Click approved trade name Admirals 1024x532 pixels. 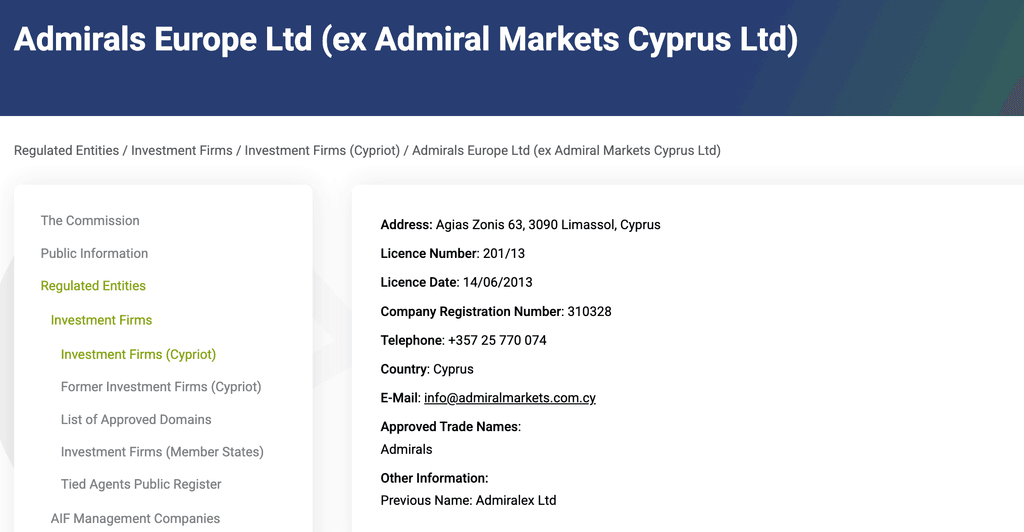406,450
